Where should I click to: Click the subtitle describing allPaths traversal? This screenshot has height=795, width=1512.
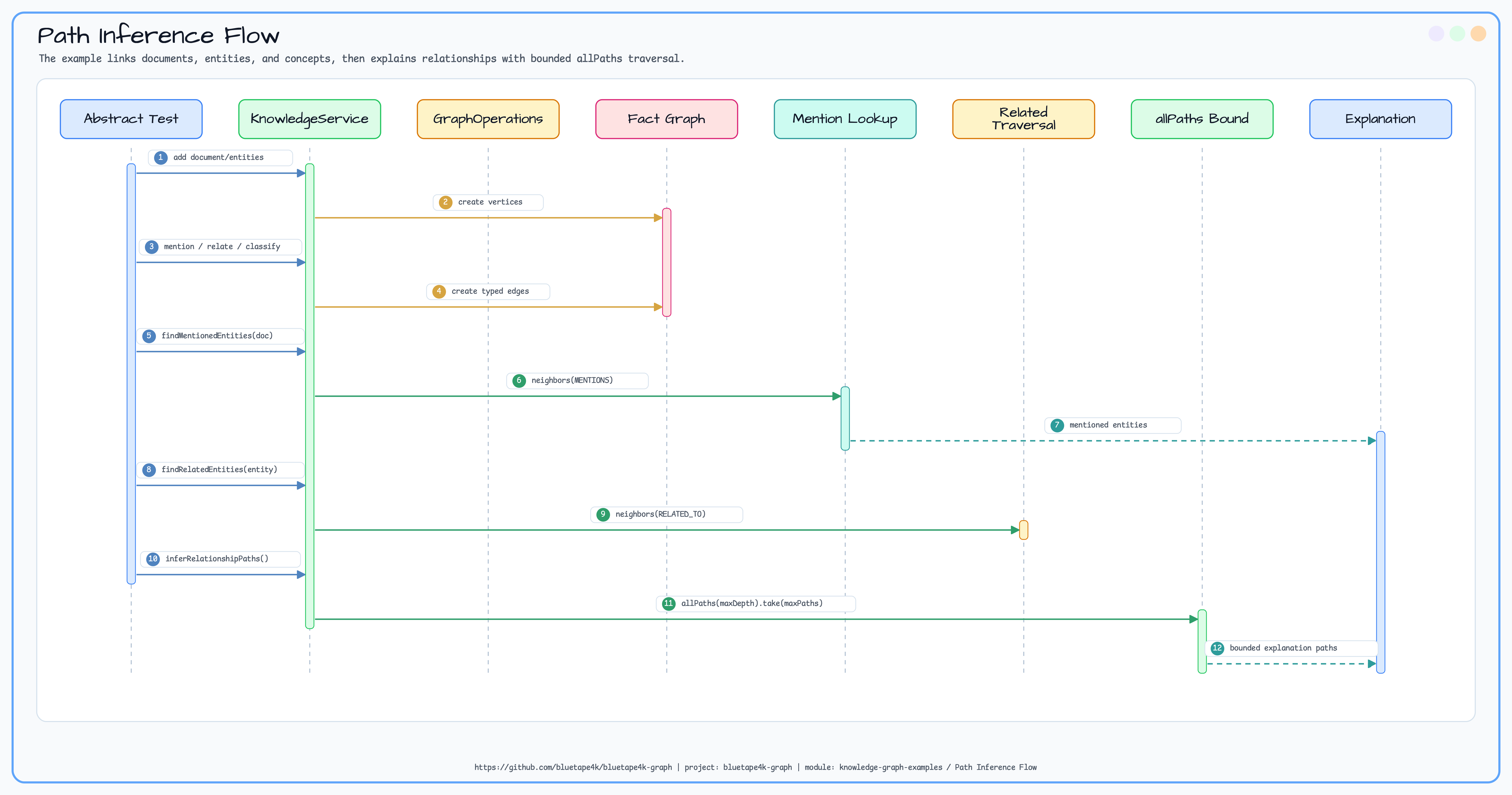click(361, 59)
